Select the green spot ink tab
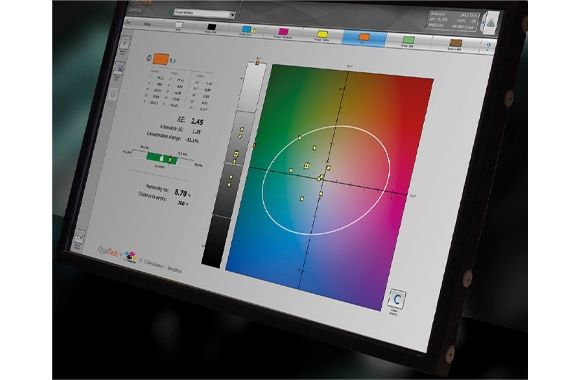580x380 pixels. (408, 41)
